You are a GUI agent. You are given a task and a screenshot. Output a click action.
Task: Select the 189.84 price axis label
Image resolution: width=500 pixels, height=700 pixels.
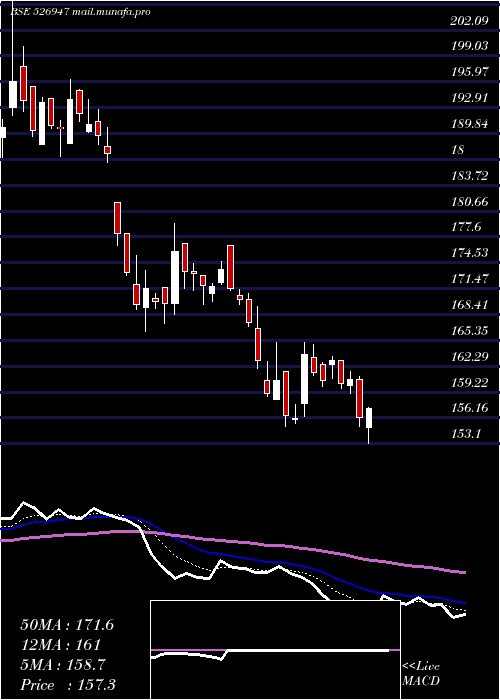(x=469, y=124)
